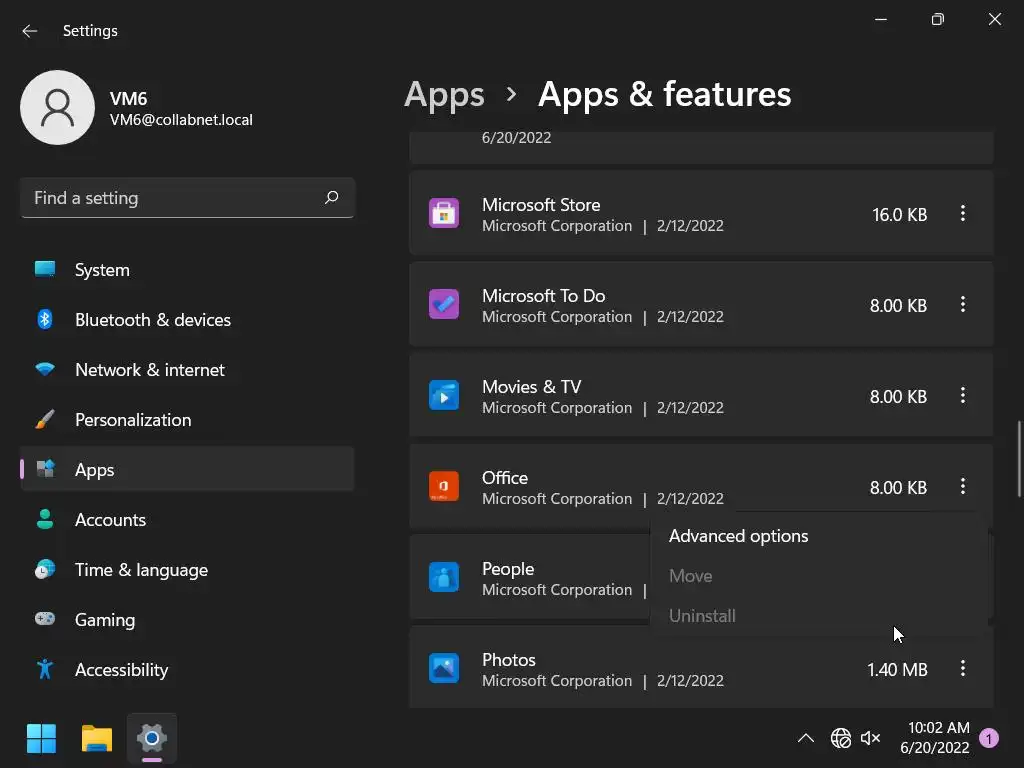Viewport: 1024px width, 768px height.
Task: Click the app list vertical scrollbar
Action: pos(1019,460)
